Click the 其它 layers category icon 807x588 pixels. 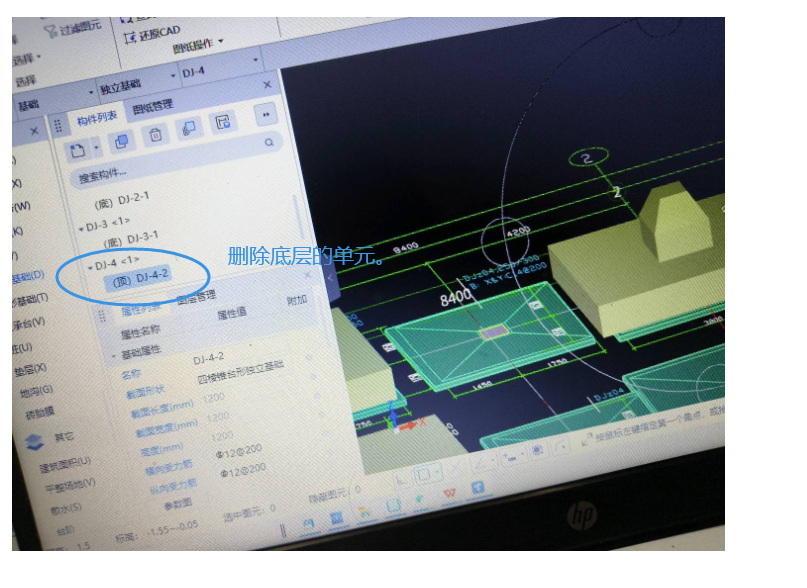tap(34, 442)
